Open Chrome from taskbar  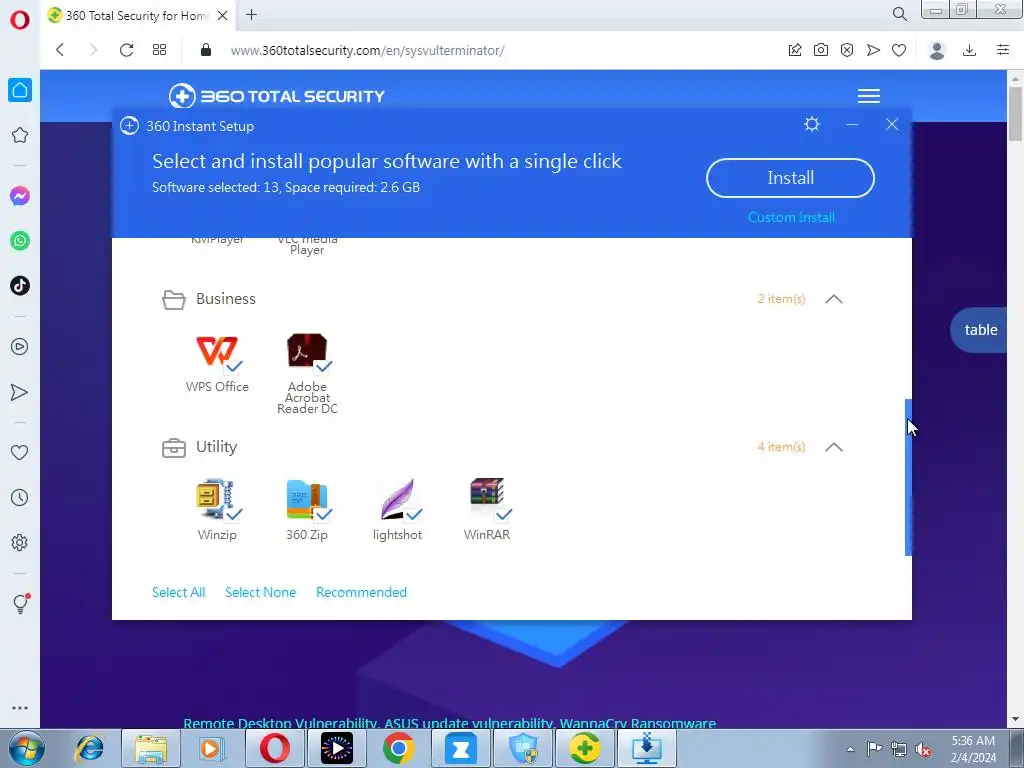tap(398, 748)
